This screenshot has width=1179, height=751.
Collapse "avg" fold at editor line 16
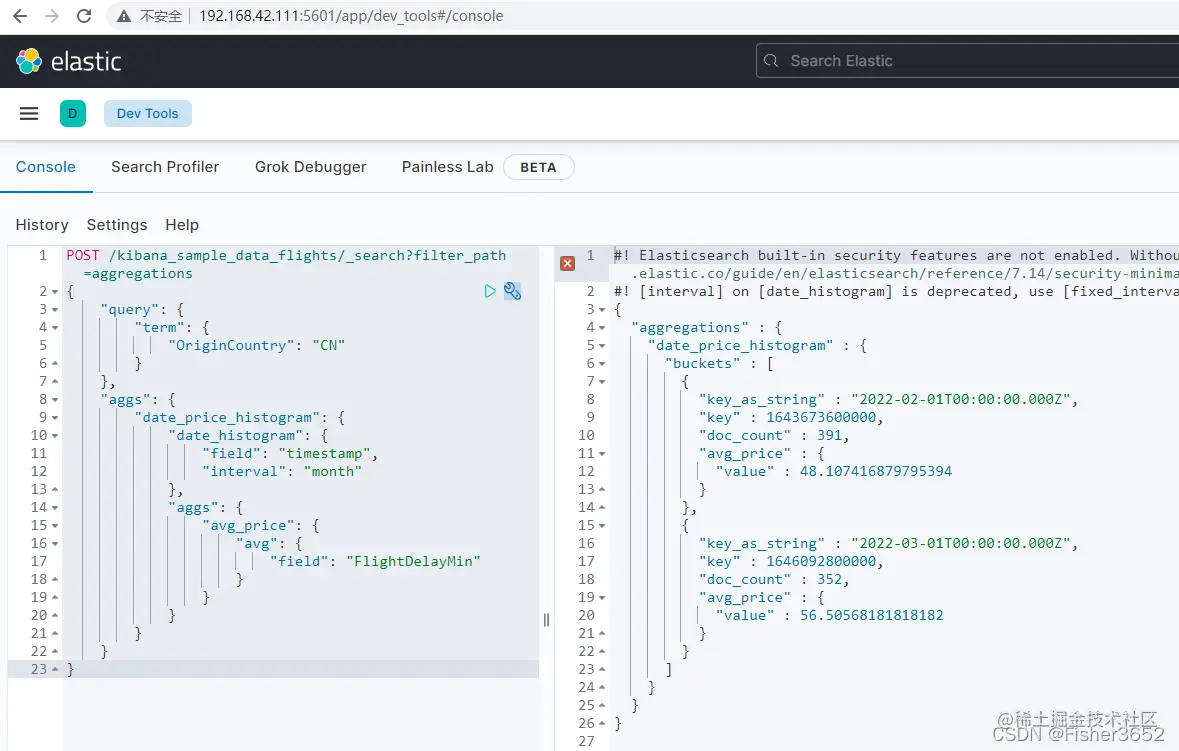click(55, 544)
